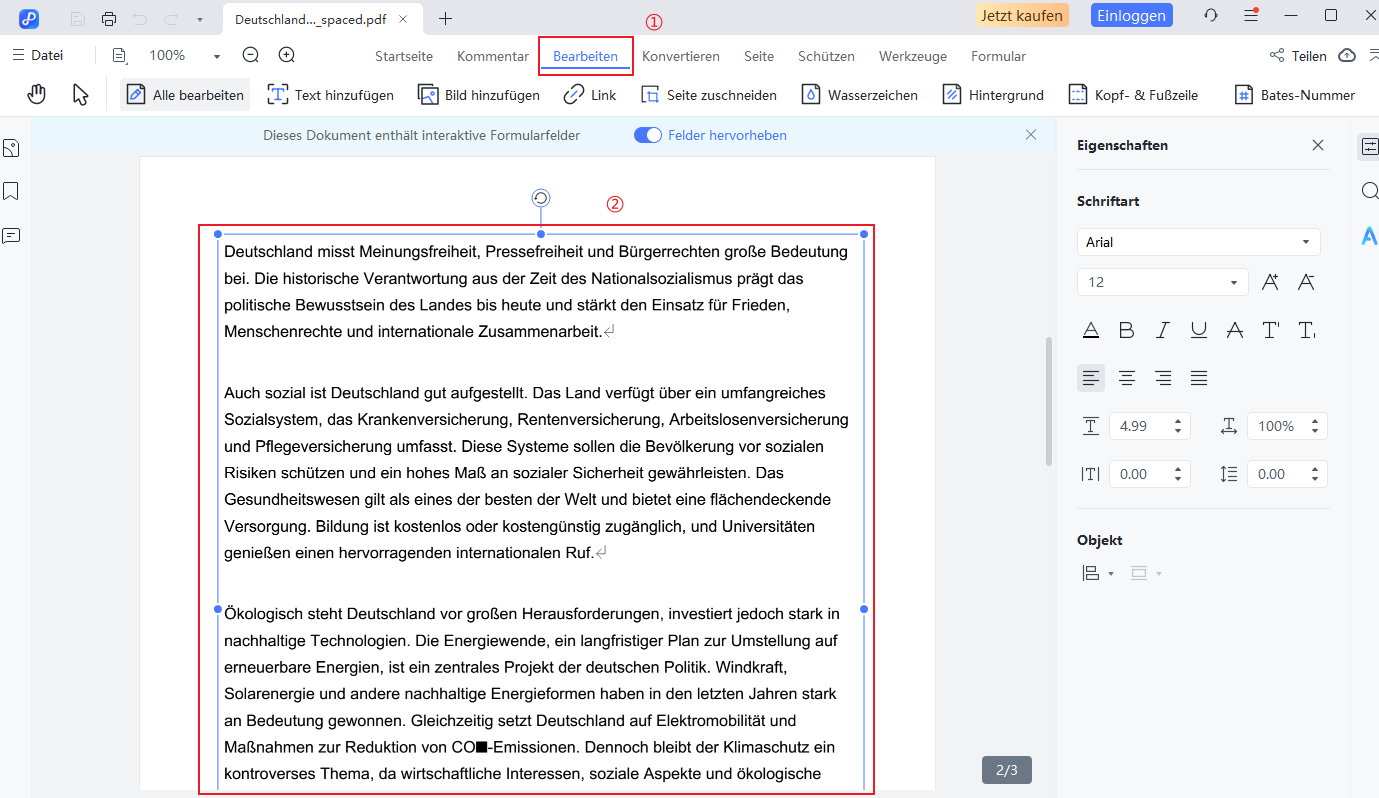Open the zoom level 100% dropdown
This screenshot has height=798, width=1379.
[x=217, y=57]
